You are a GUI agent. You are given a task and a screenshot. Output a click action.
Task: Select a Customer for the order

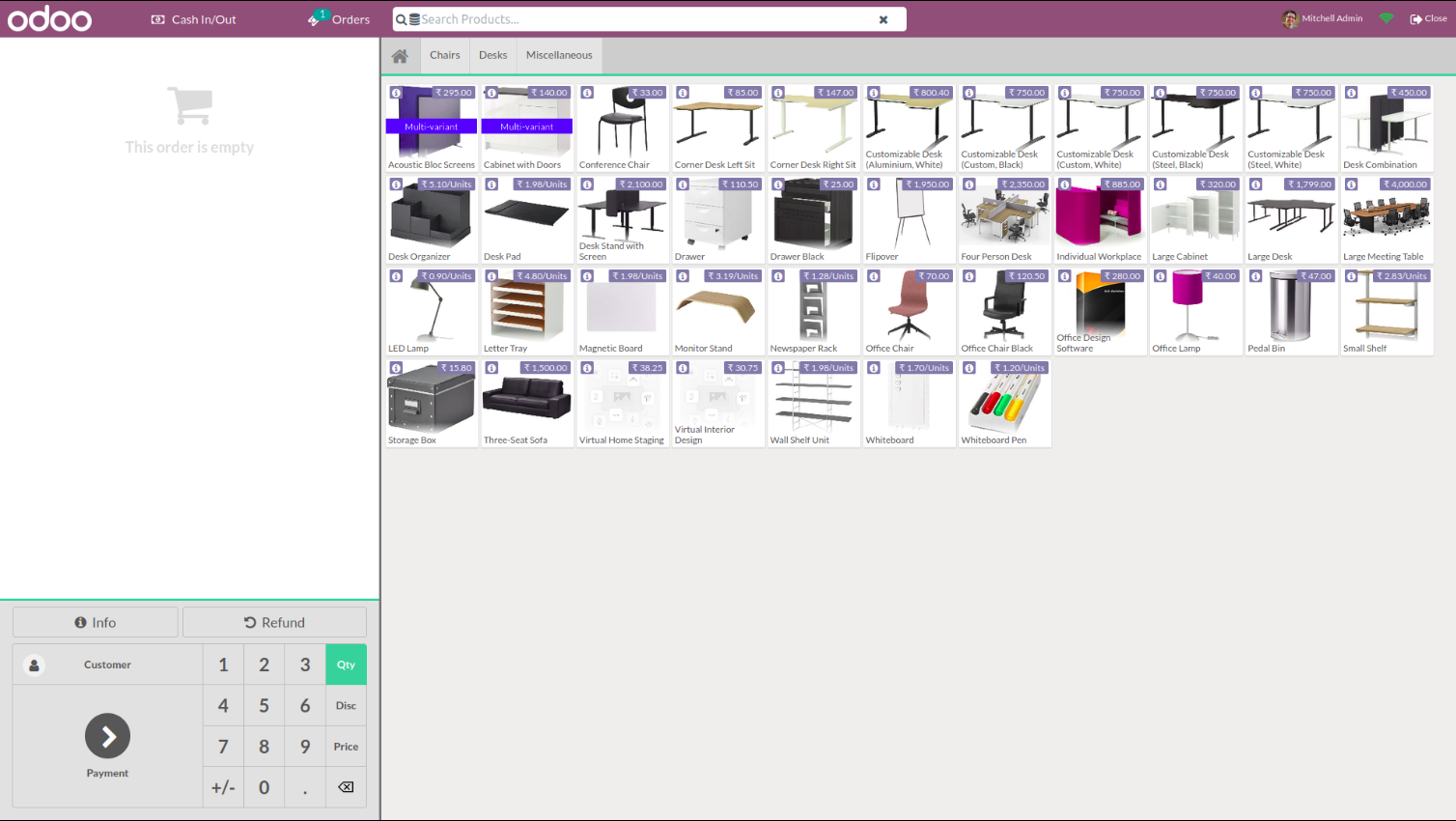[x=107, y=665]
